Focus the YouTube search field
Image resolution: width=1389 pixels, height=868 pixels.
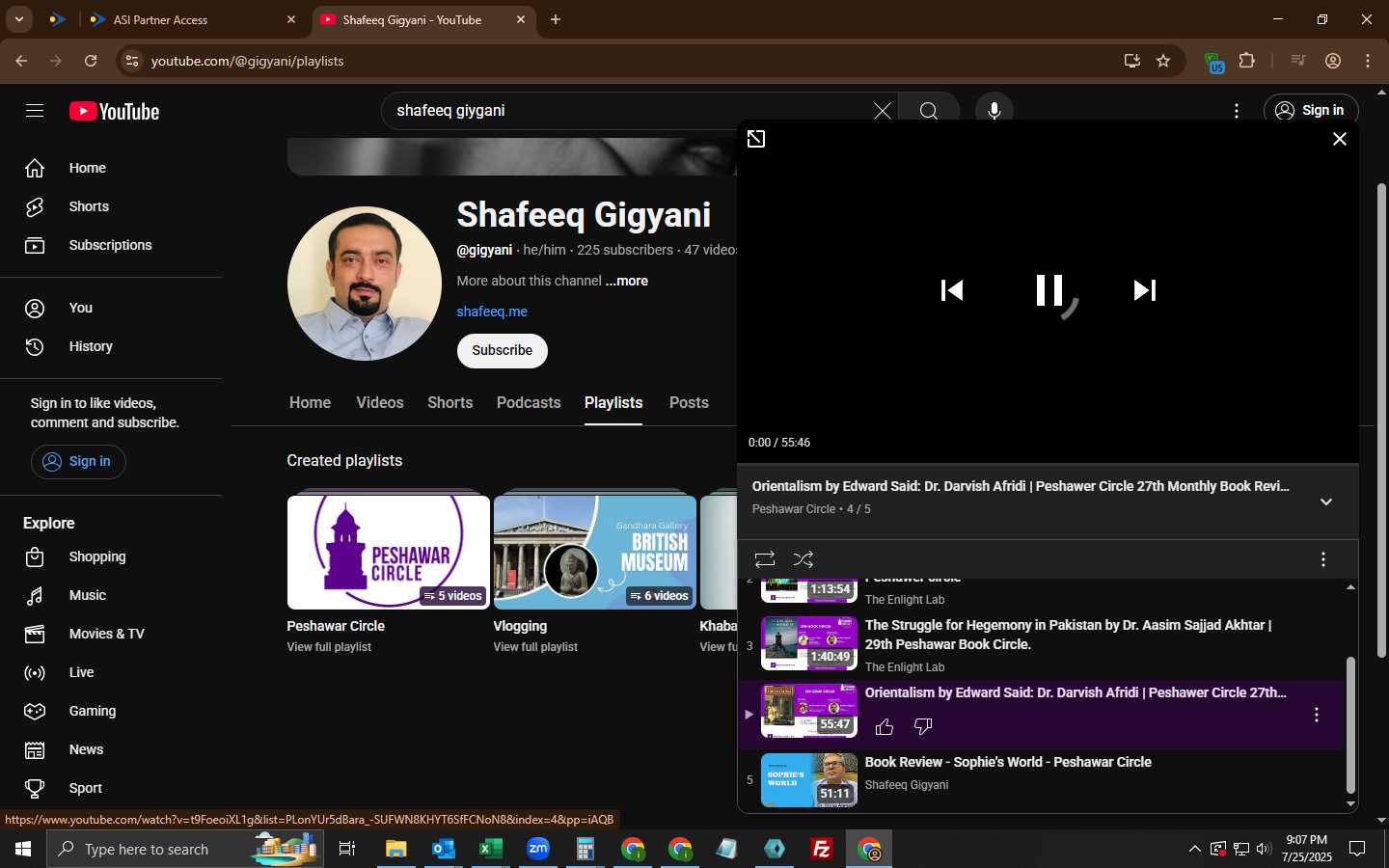tap(627, 111)
